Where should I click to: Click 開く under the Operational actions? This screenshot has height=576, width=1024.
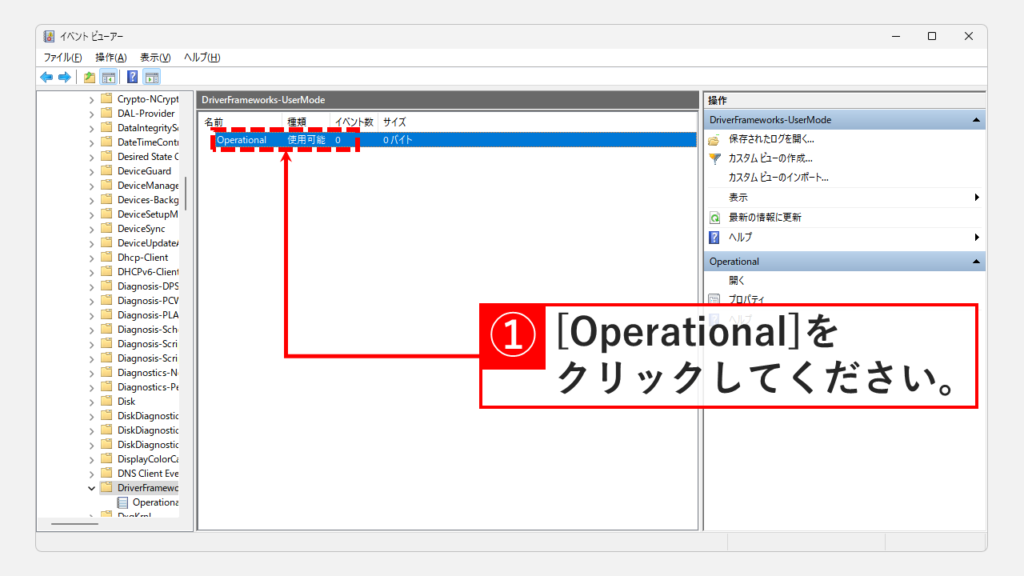click(737, 280)
